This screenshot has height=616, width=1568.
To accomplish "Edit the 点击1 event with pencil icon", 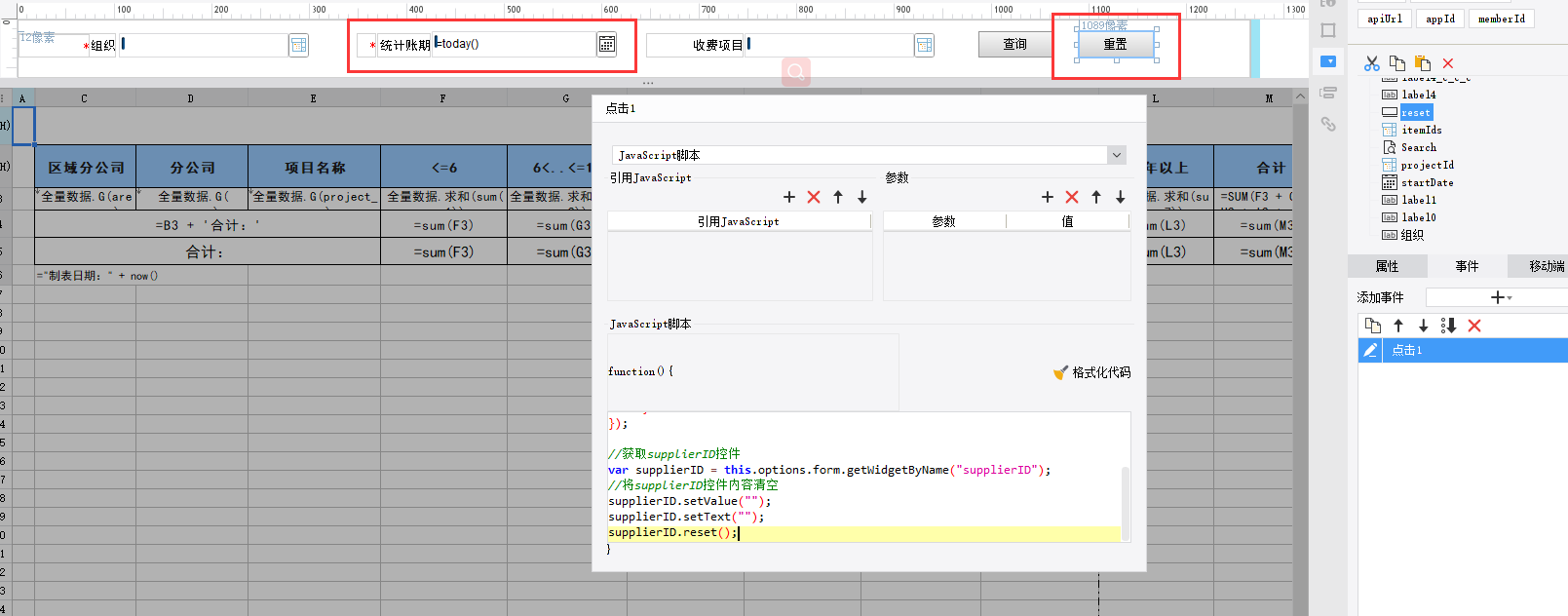I will (1370, 350).
